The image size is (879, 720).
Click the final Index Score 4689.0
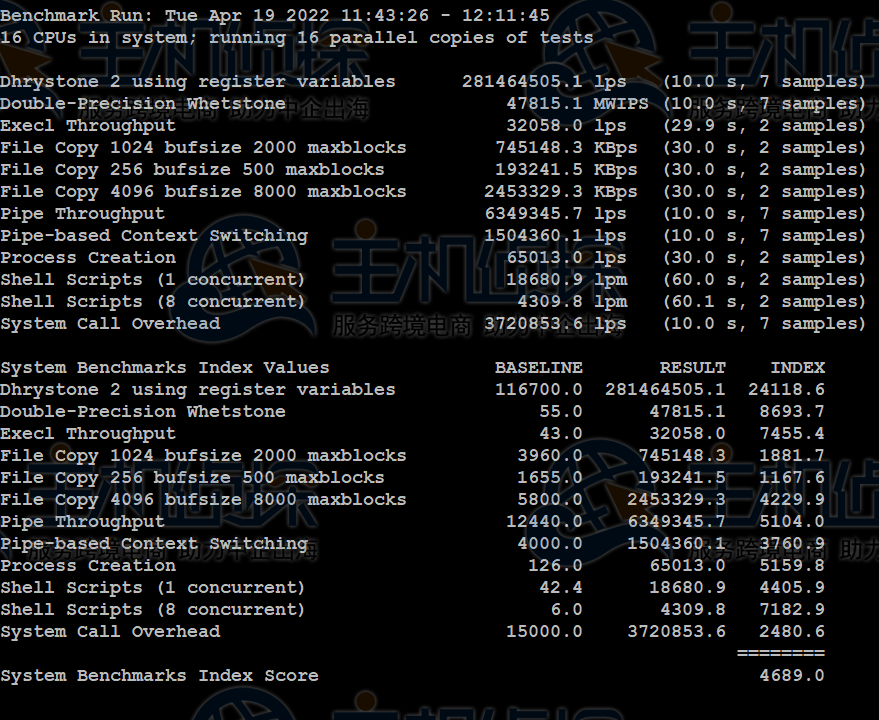(792, 675)
